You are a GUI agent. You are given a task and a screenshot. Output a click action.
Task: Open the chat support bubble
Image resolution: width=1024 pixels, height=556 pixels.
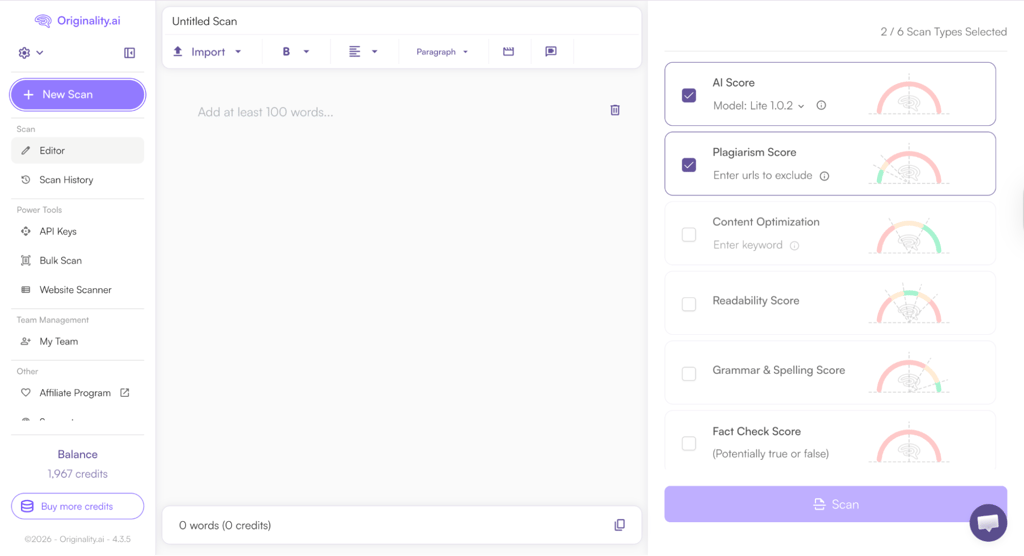click(988, 522)
